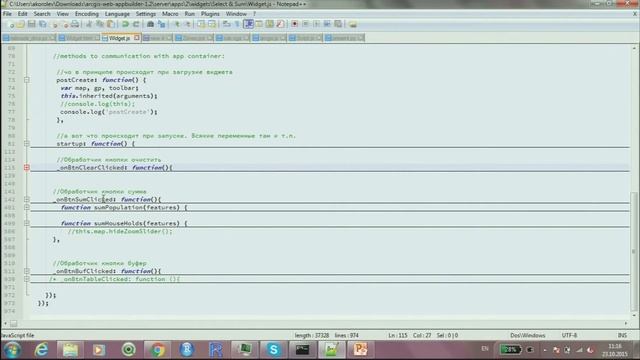
Task: Open the Search menu
Action: (42, 14)
